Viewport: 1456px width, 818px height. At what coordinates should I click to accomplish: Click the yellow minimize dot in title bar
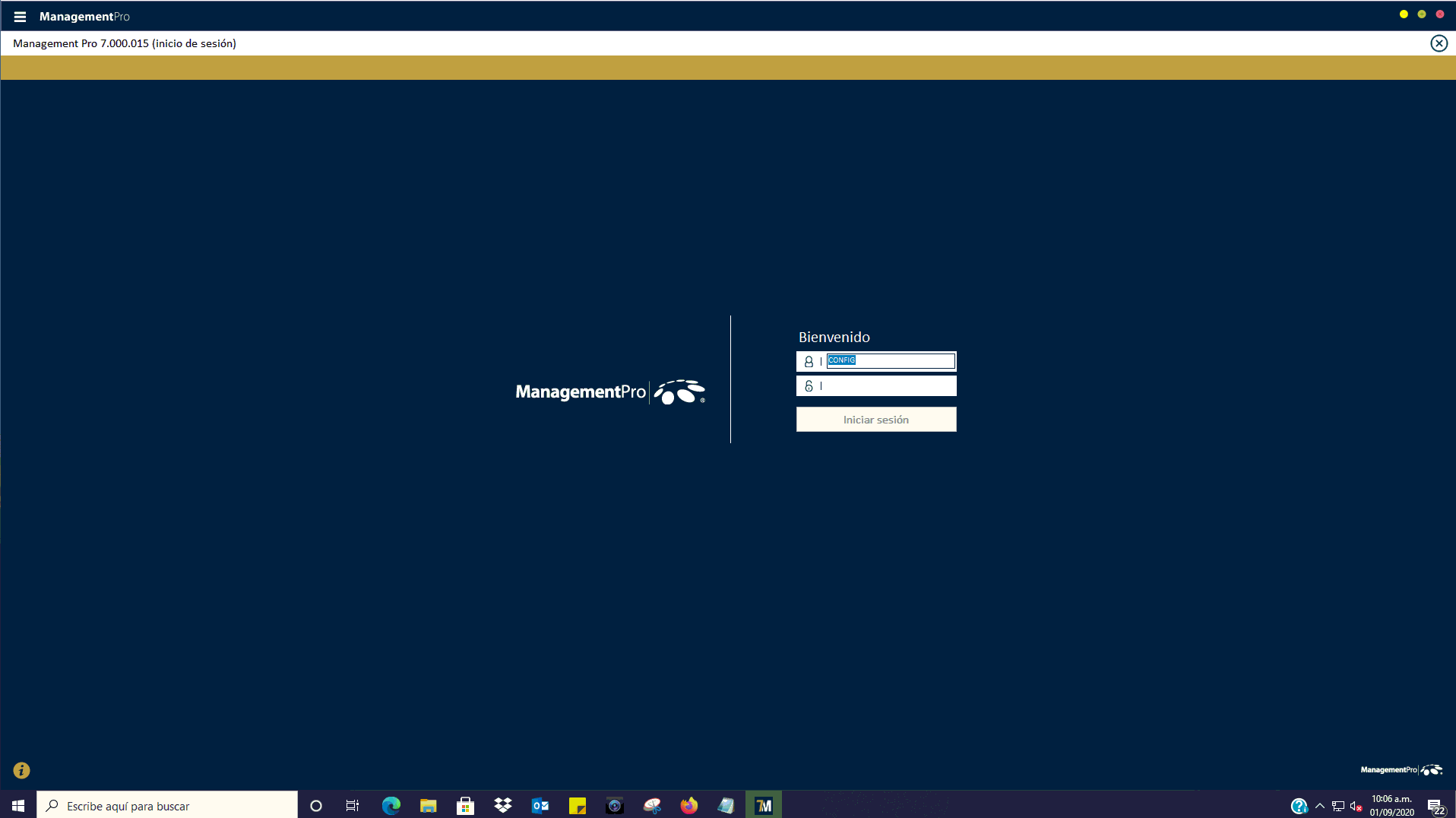1404,14
